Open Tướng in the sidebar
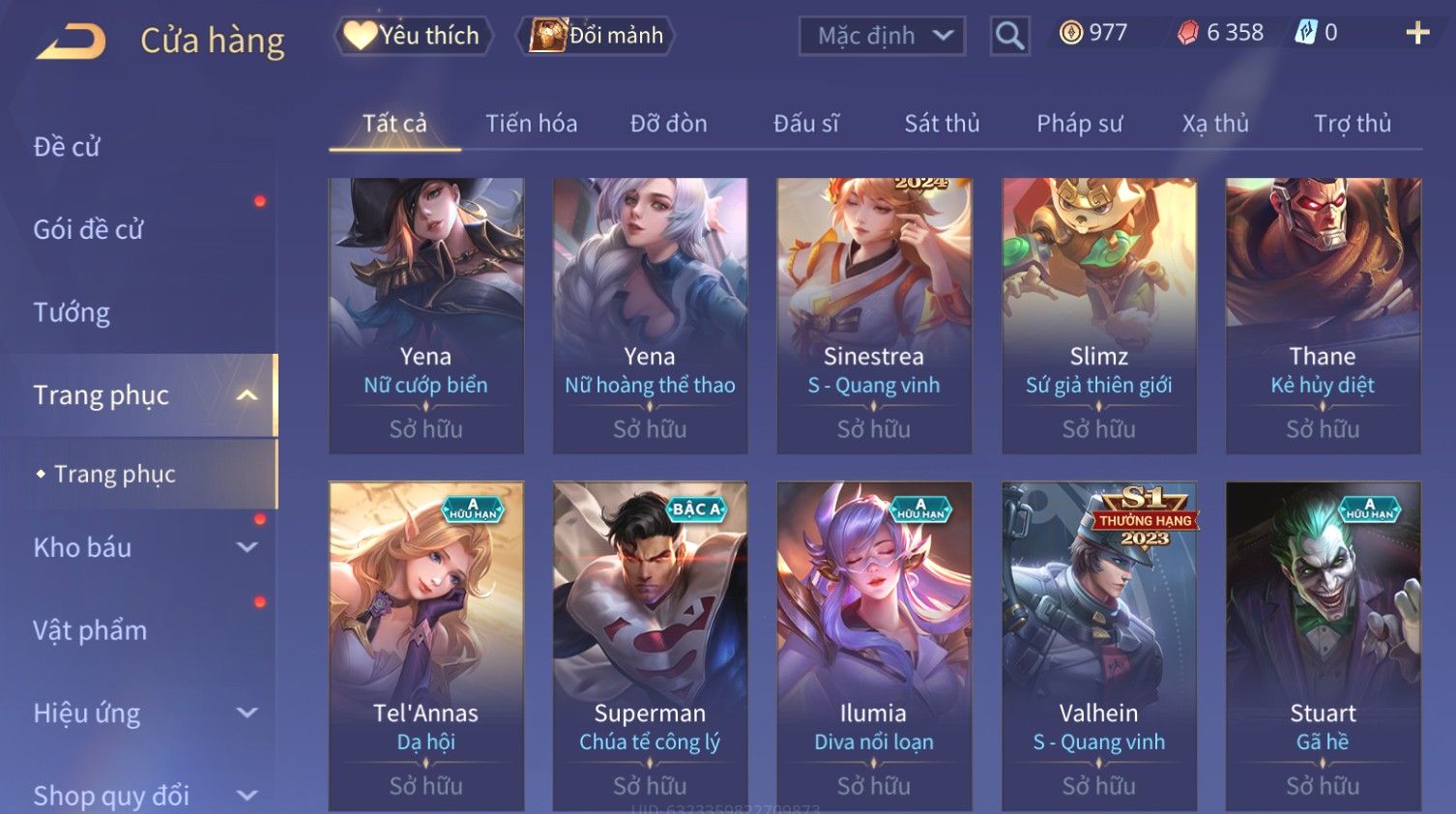This screenshot has width=1456, height=814. click(72, 312)
